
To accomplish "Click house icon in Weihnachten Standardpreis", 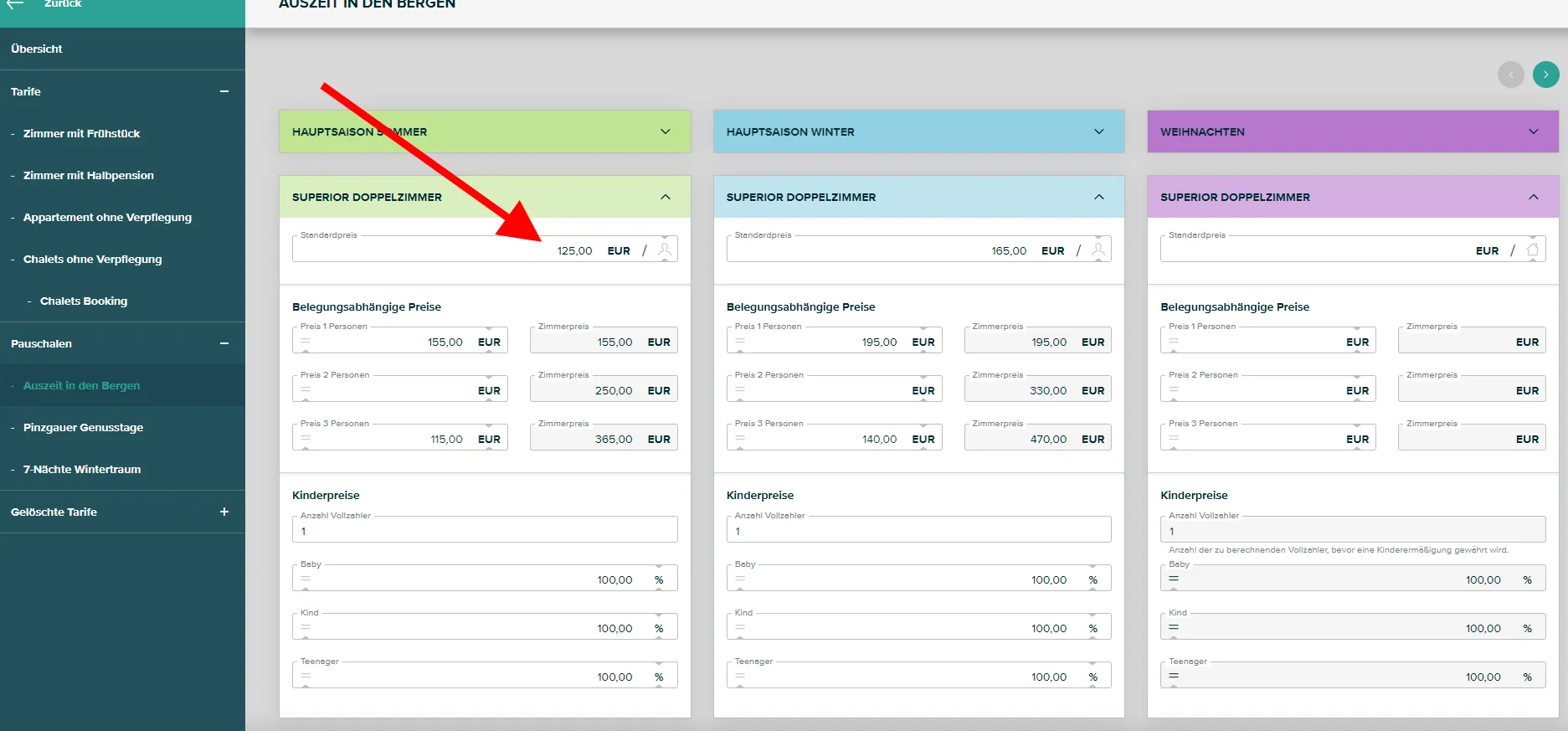I will click(x=1533, y=250).
